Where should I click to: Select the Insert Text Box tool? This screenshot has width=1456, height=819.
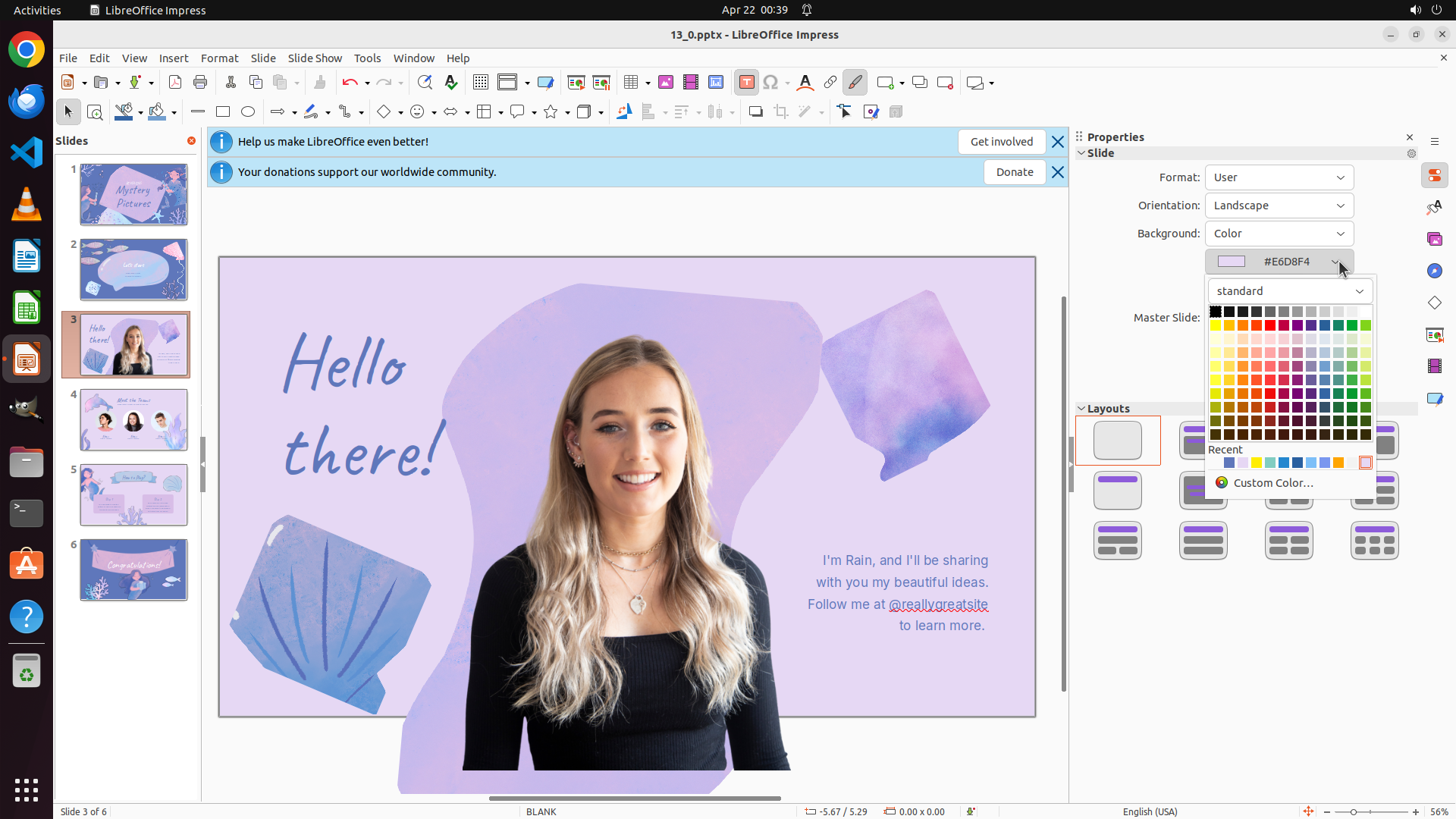[x=746, y=83]
